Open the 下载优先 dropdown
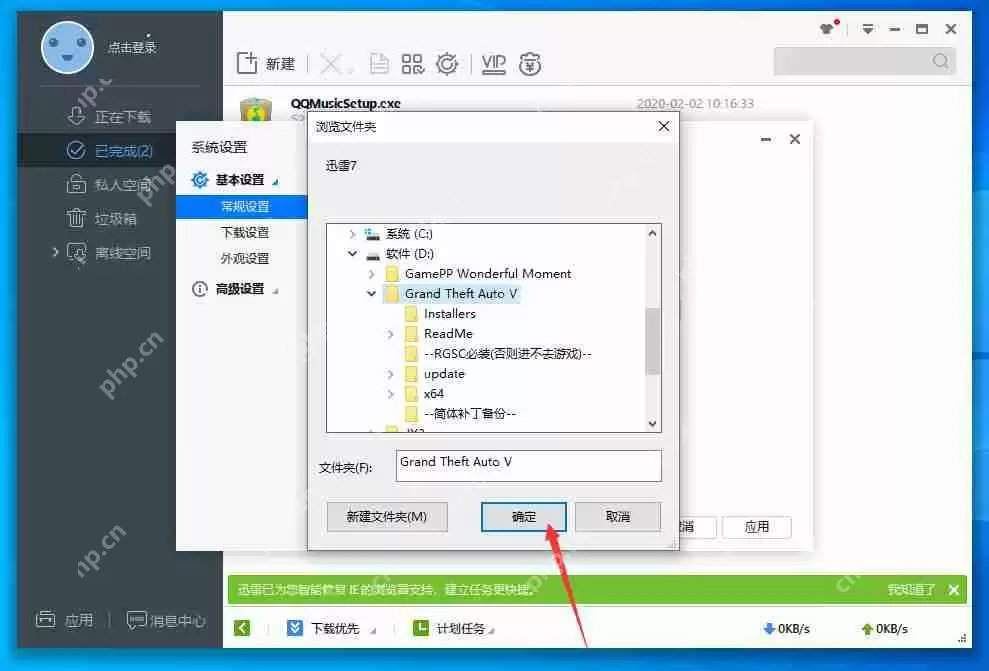This screenshot has width=989, height=671. (331, 628)
